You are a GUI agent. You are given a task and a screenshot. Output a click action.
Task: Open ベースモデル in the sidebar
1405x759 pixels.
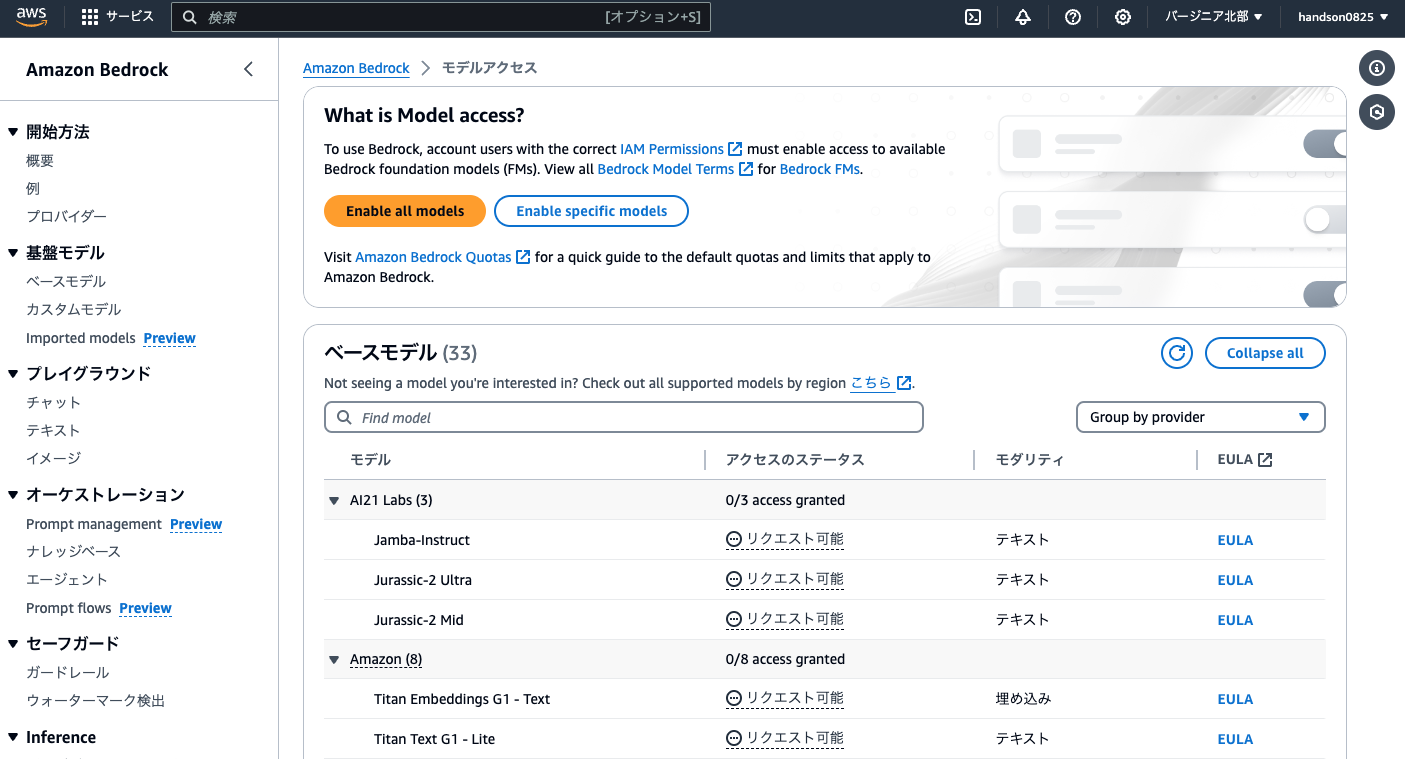coord(66,281)
